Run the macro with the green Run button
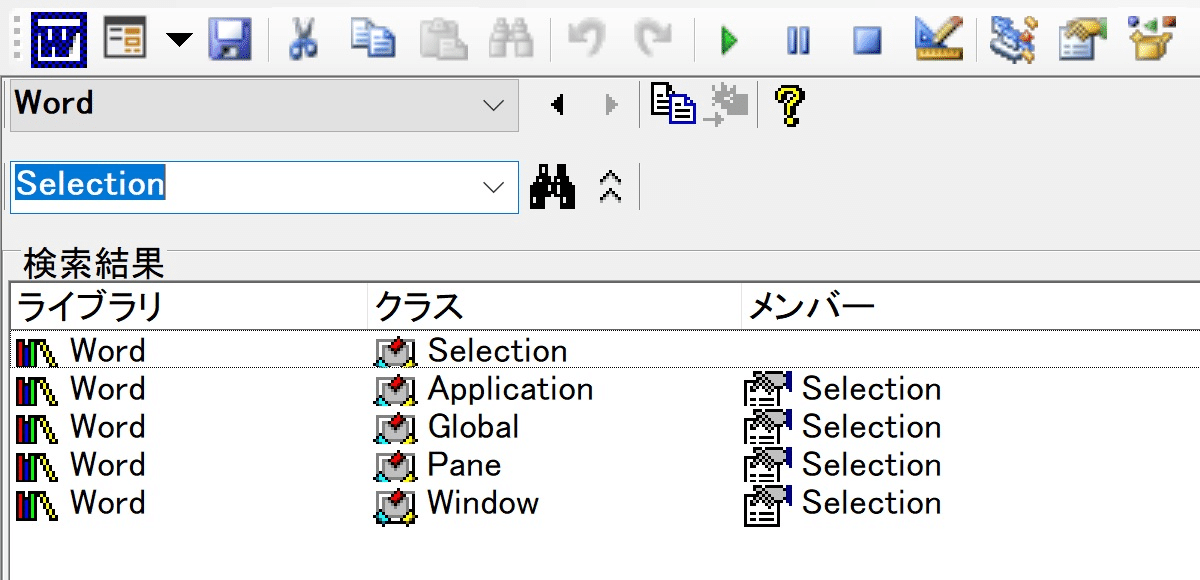This screenshot has width=1200, height=580. point(727,42)
